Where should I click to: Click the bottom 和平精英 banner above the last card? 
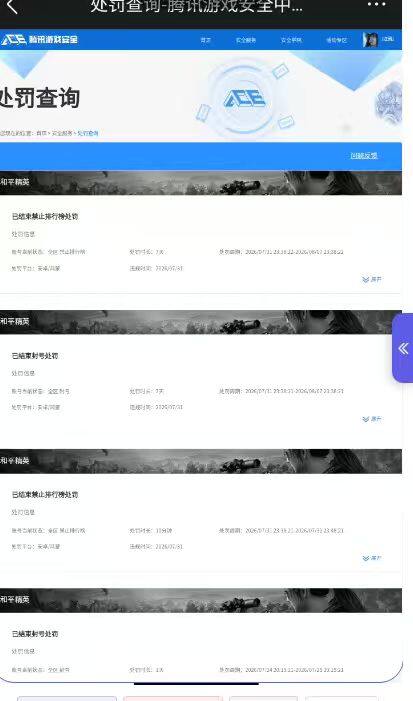click(x=201, y=600)
